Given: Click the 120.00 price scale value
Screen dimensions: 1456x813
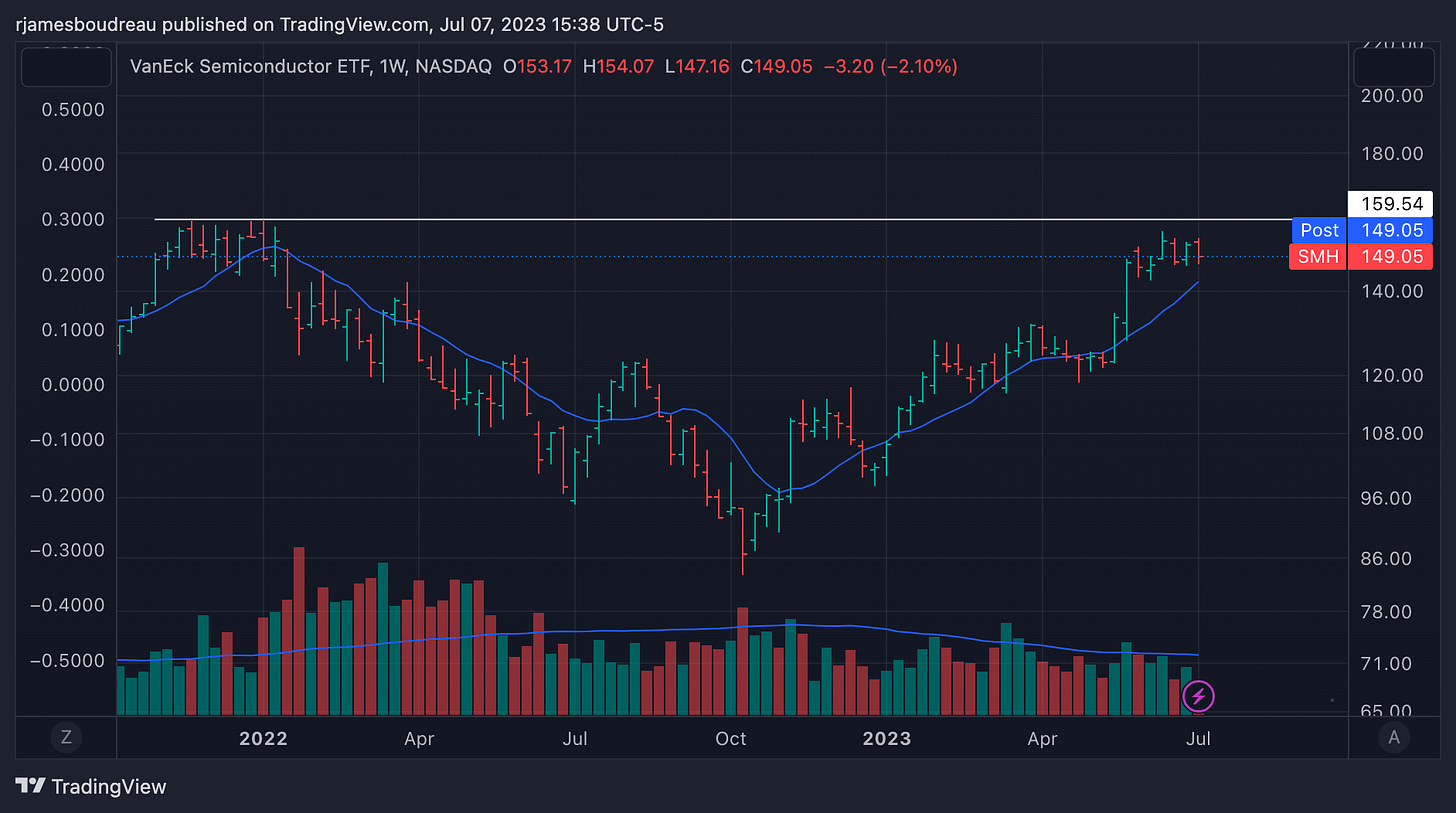Looking at the screenshot, I should pyautogui.click(x=1394, y=376).
